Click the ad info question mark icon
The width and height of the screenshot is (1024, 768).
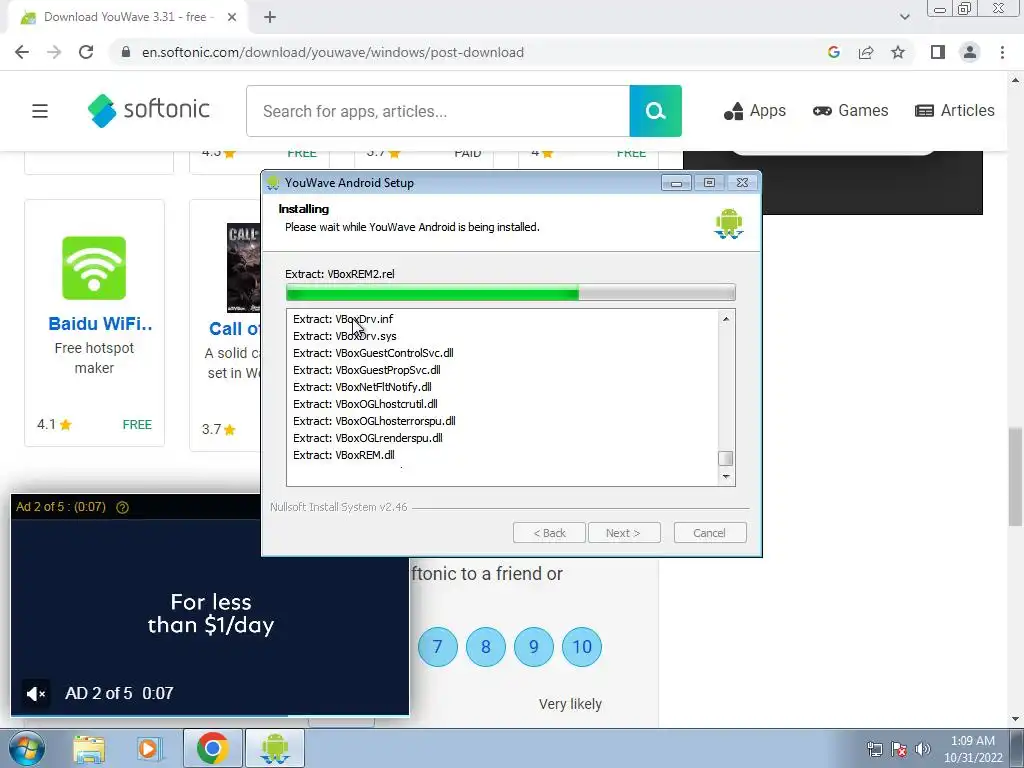122,507
